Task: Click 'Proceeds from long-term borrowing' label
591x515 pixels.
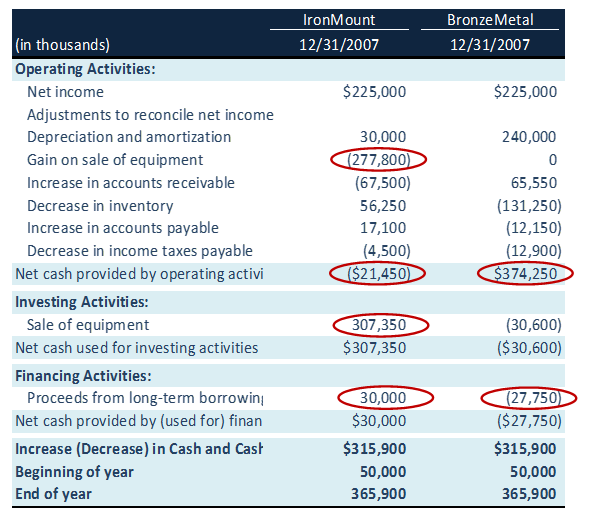Action: [x=145, y=398]
